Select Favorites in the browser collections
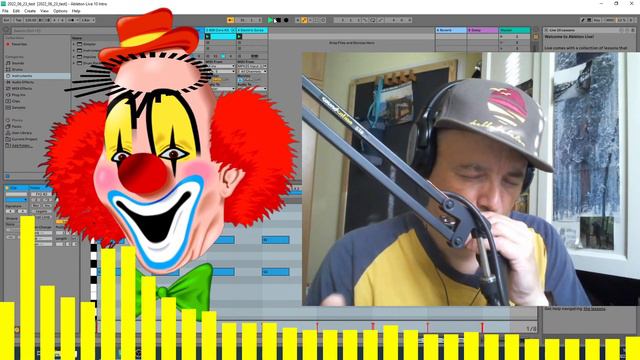The width and height of the screenshot is (640, 360). [19, 44]
